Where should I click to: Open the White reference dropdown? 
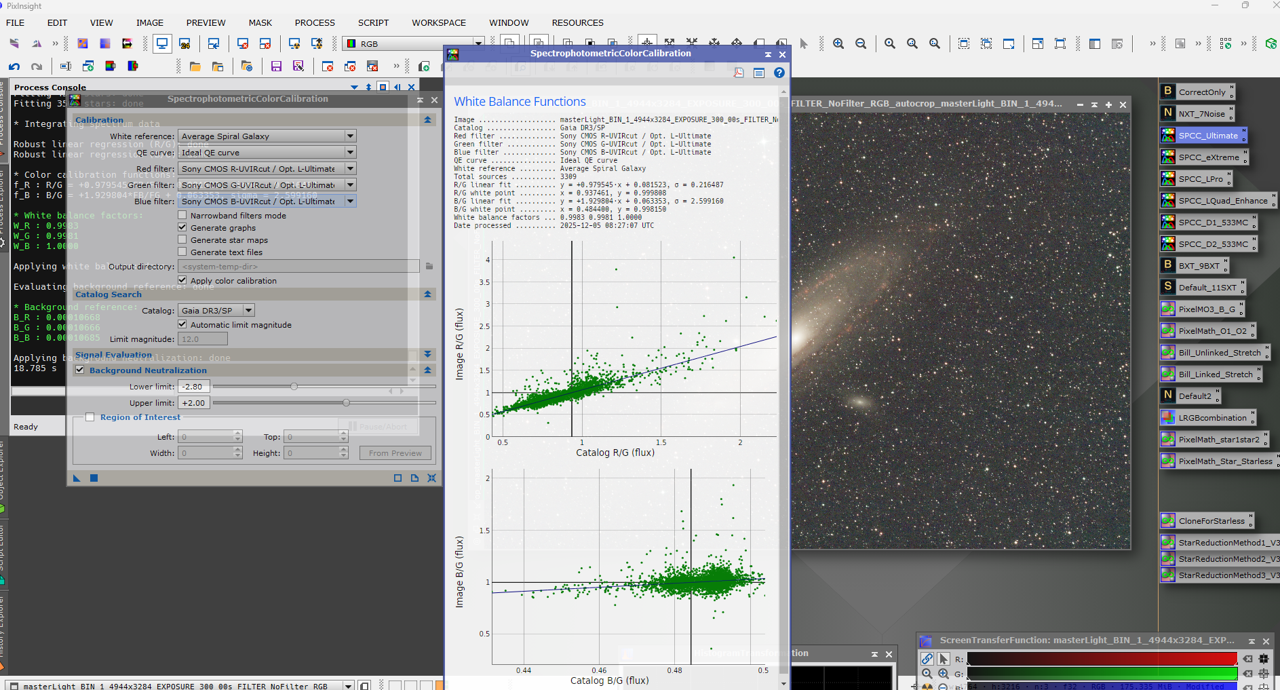point(266,136)
